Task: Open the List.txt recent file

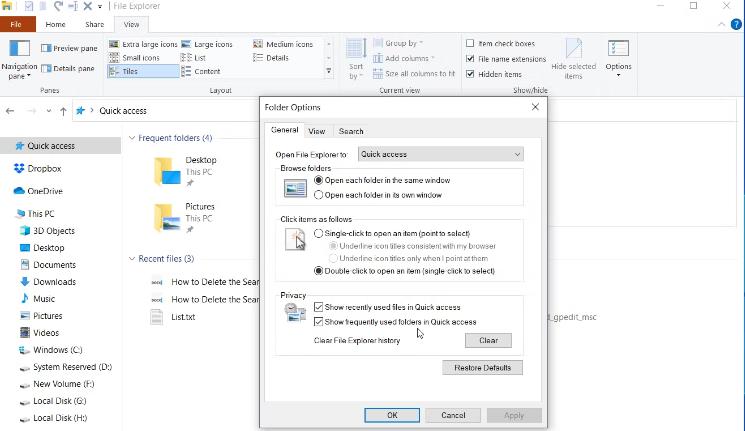Action: click(x=173, y=317)
